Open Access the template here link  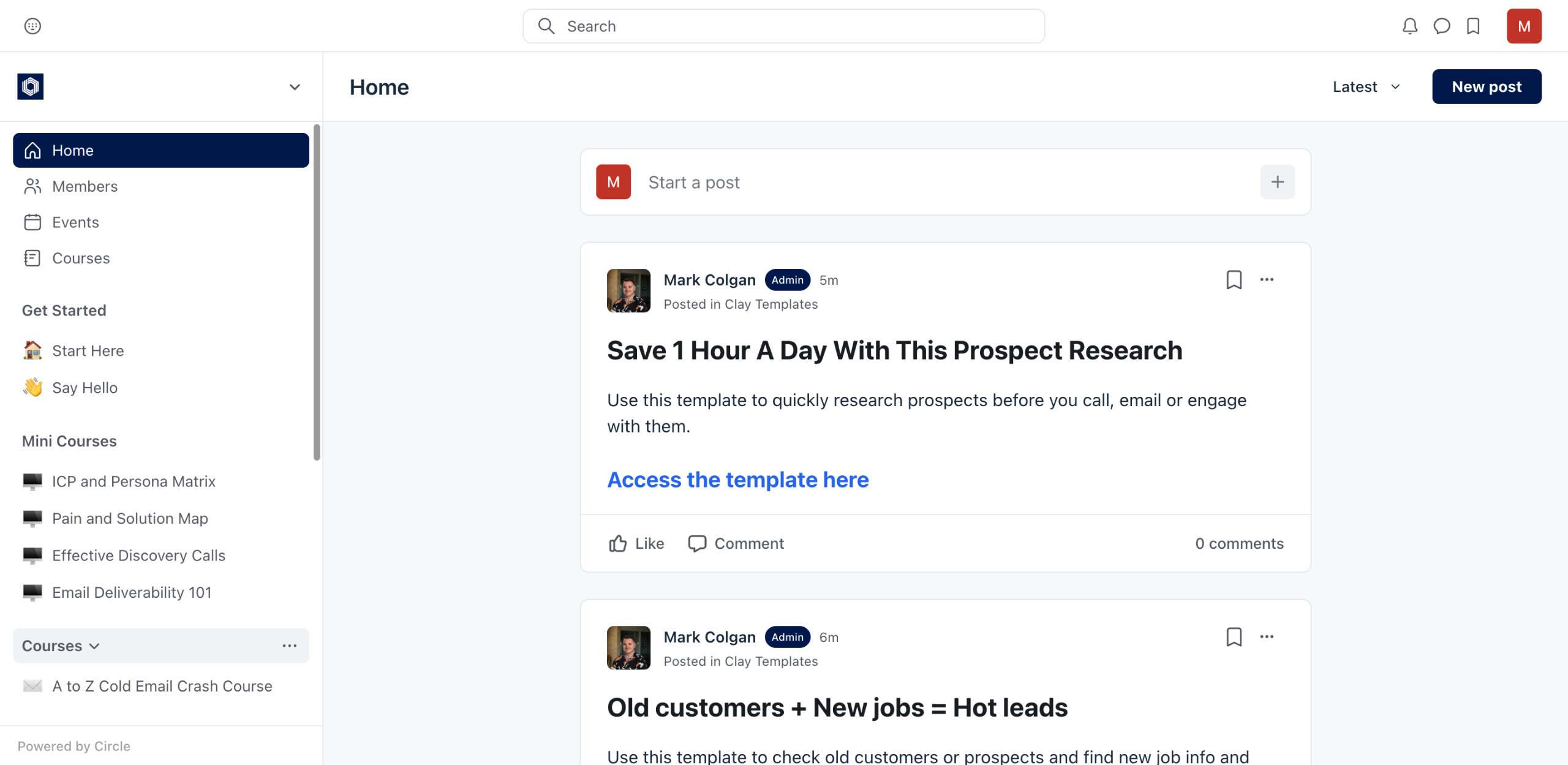[x=737, y=480]
